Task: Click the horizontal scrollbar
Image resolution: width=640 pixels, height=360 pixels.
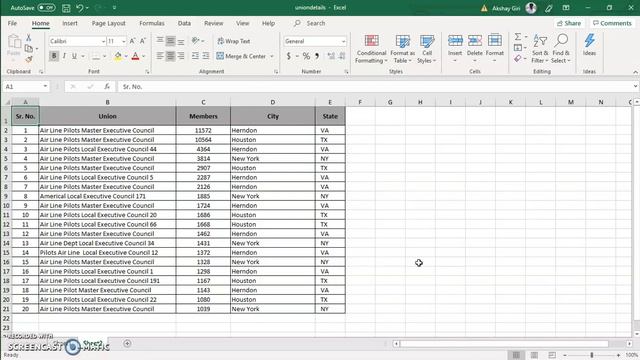Action: tap(504, 344)
